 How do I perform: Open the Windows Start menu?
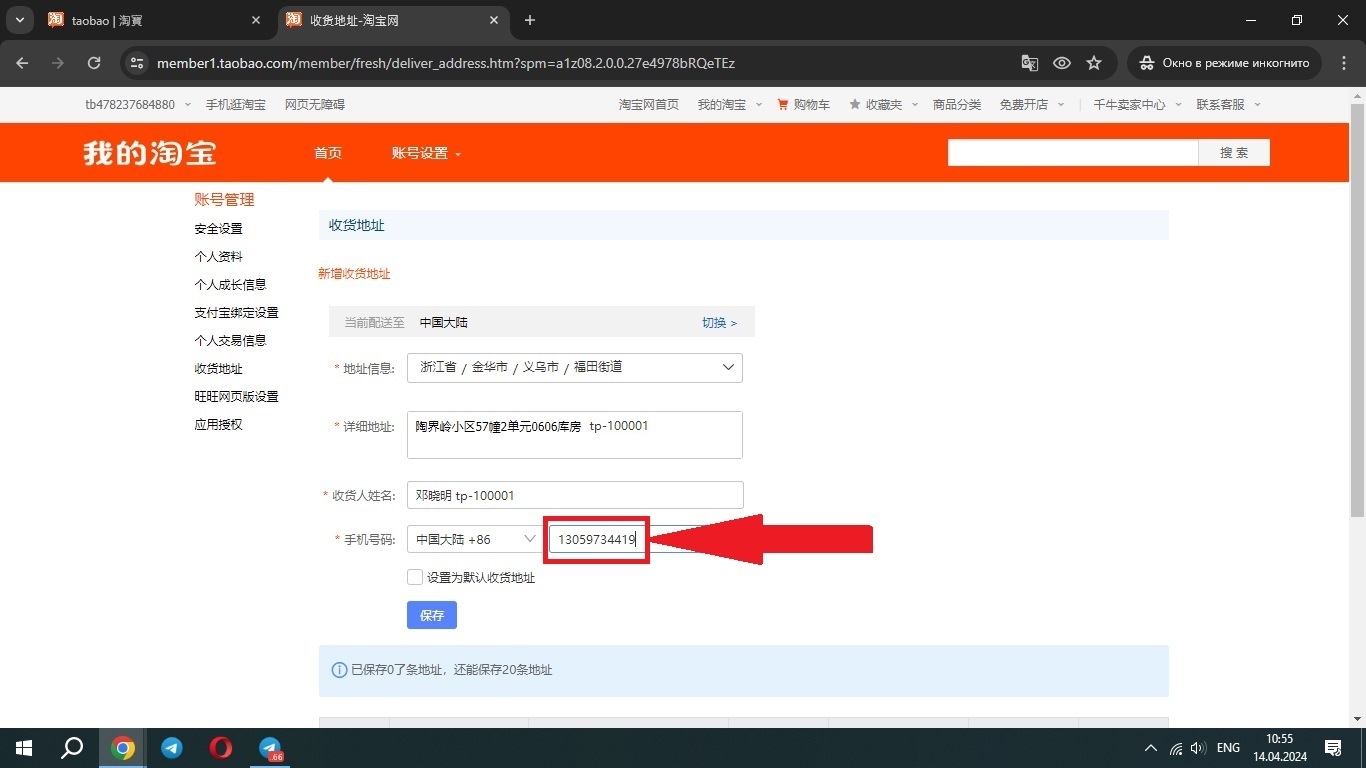point(23,748)
